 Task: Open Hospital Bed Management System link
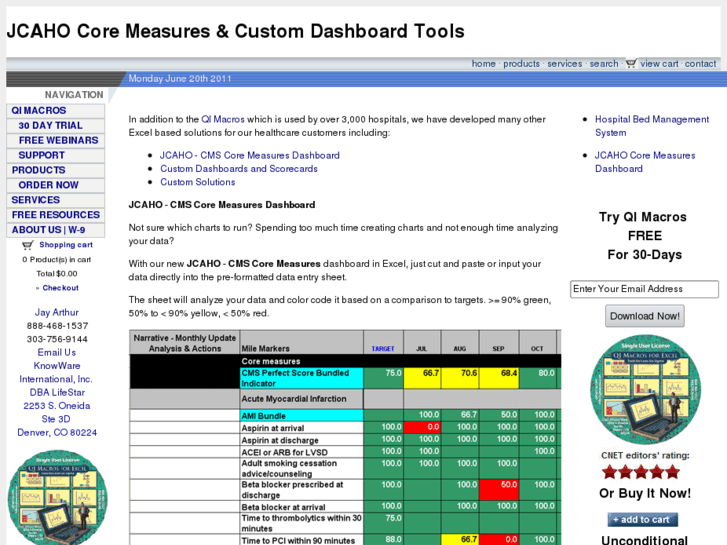pyautogui.click(x=652, y=126)
